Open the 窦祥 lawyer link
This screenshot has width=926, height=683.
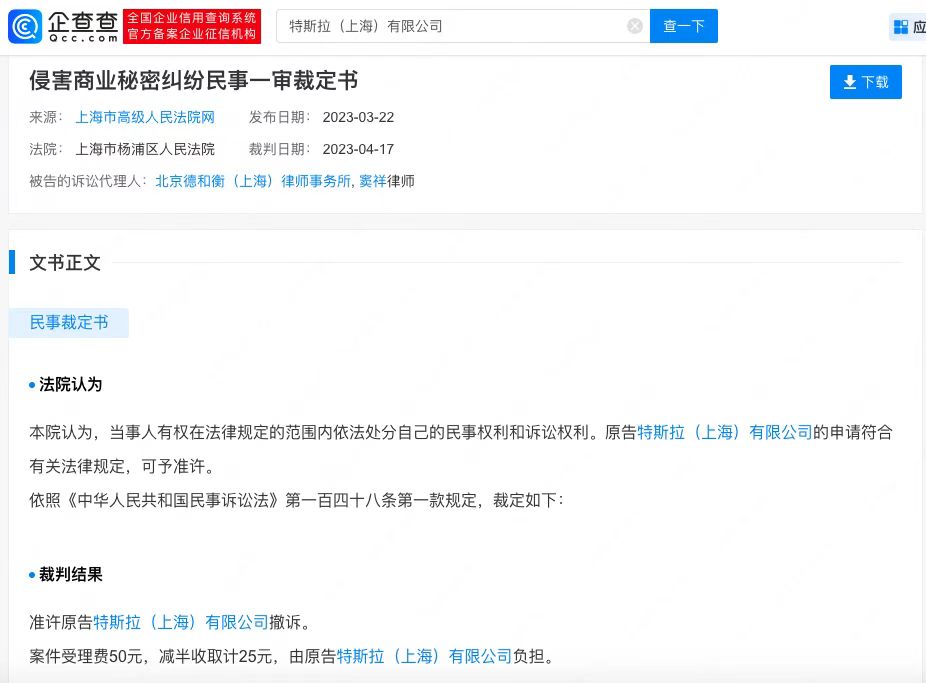pyautogui.click(x=373, y=181)
